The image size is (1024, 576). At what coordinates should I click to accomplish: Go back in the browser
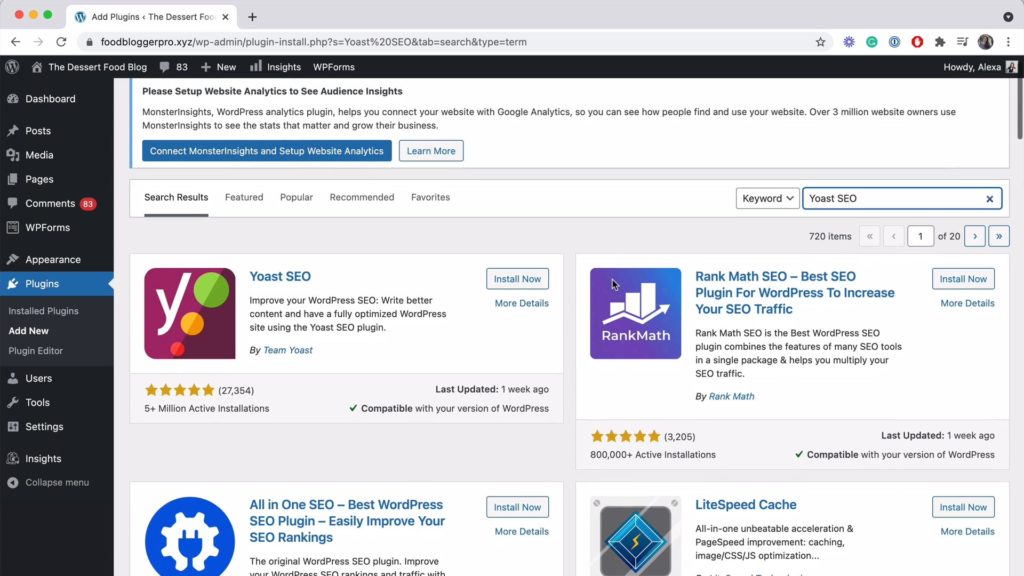click(16, 42)
